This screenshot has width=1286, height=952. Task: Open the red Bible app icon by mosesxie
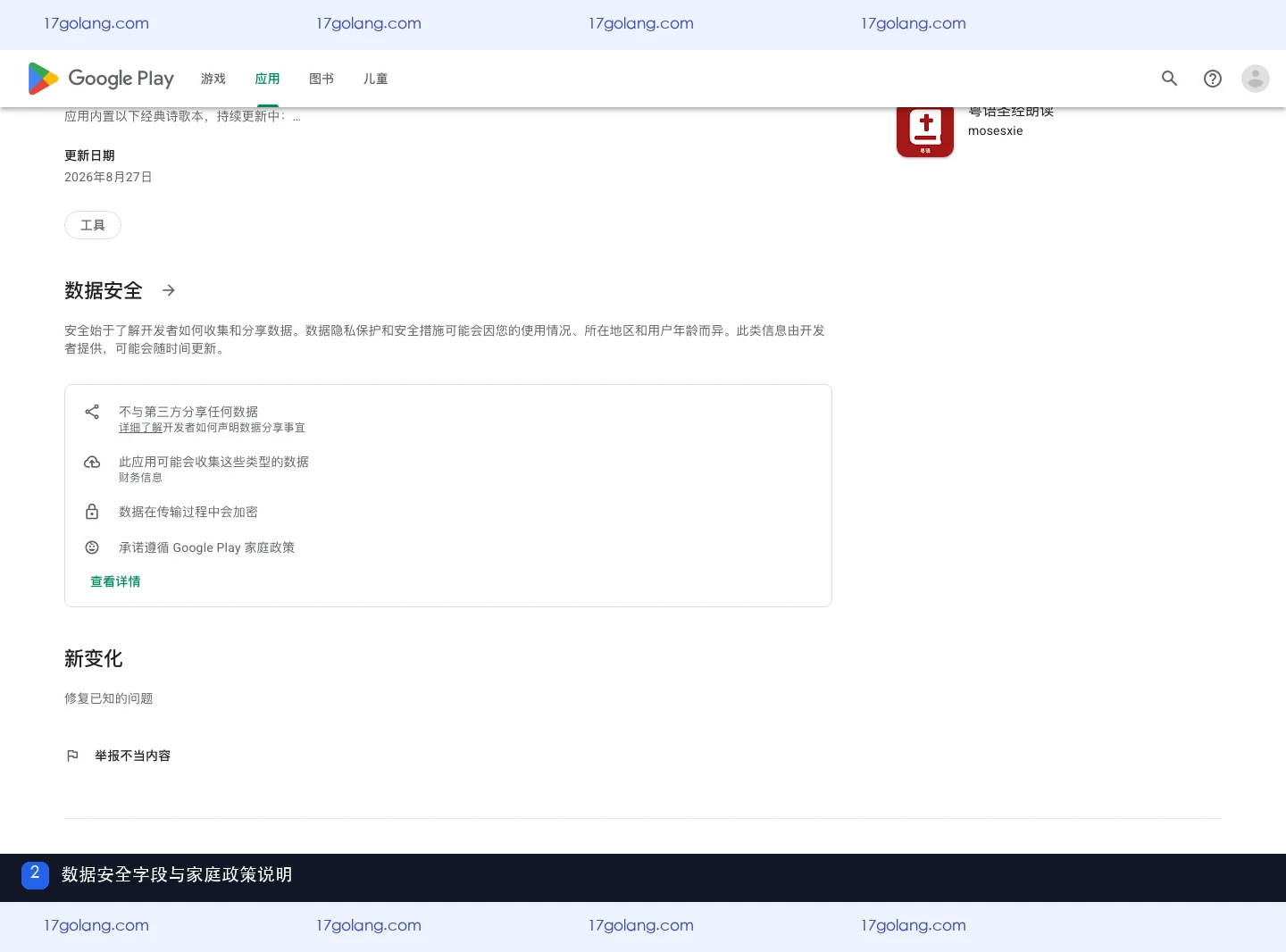coord(925,132)
